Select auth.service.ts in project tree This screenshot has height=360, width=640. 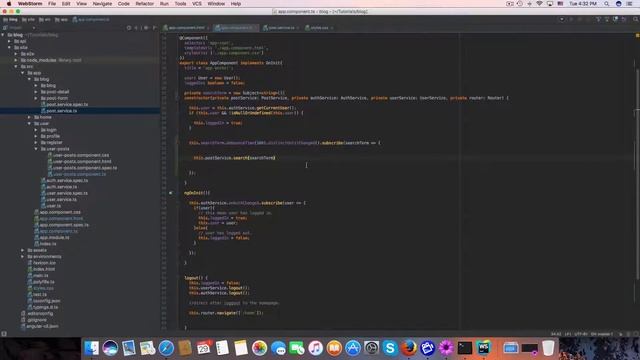coord(58,187)
